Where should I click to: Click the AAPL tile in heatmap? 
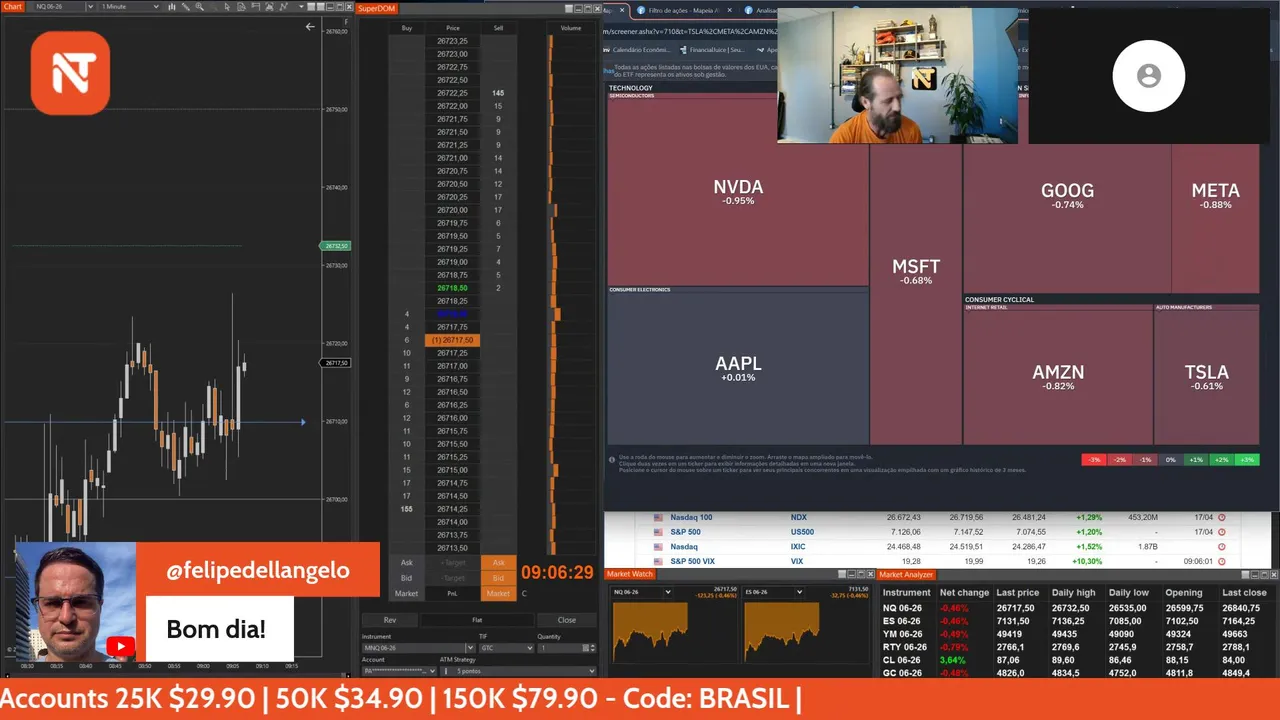coord(738,368)
